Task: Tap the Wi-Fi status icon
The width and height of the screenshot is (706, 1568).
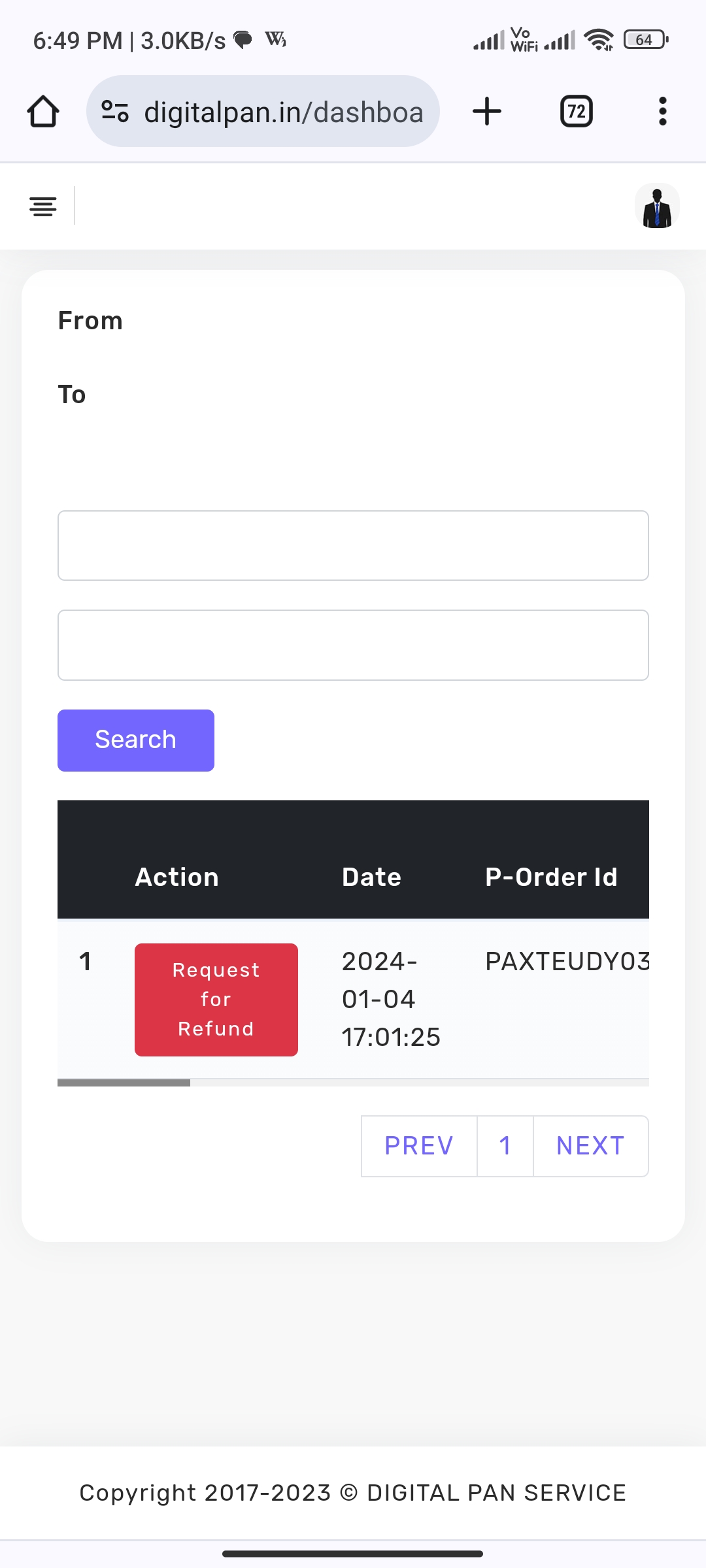Action: [598, 41]
